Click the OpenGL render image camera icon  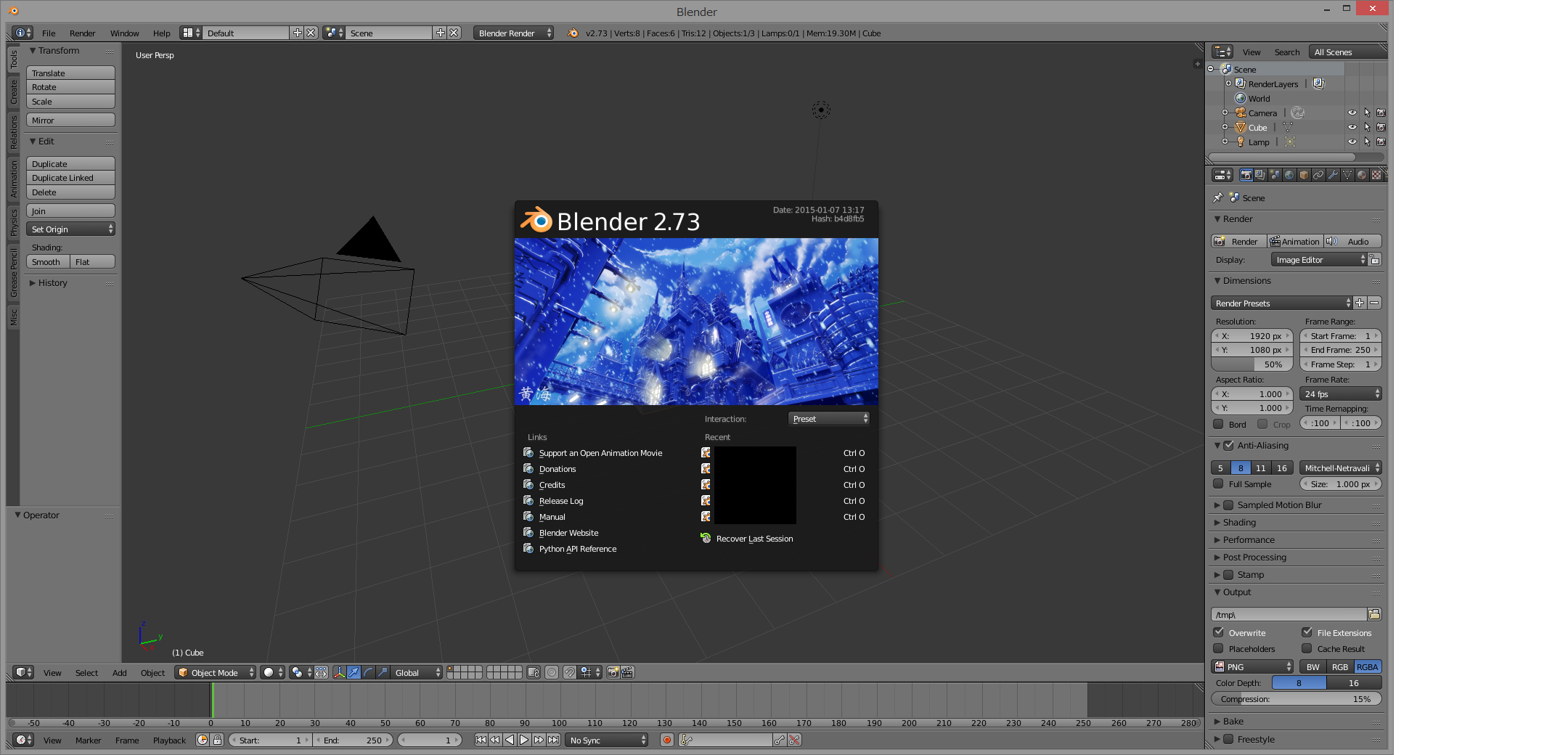pyautogui.click(x=613, y=672)
